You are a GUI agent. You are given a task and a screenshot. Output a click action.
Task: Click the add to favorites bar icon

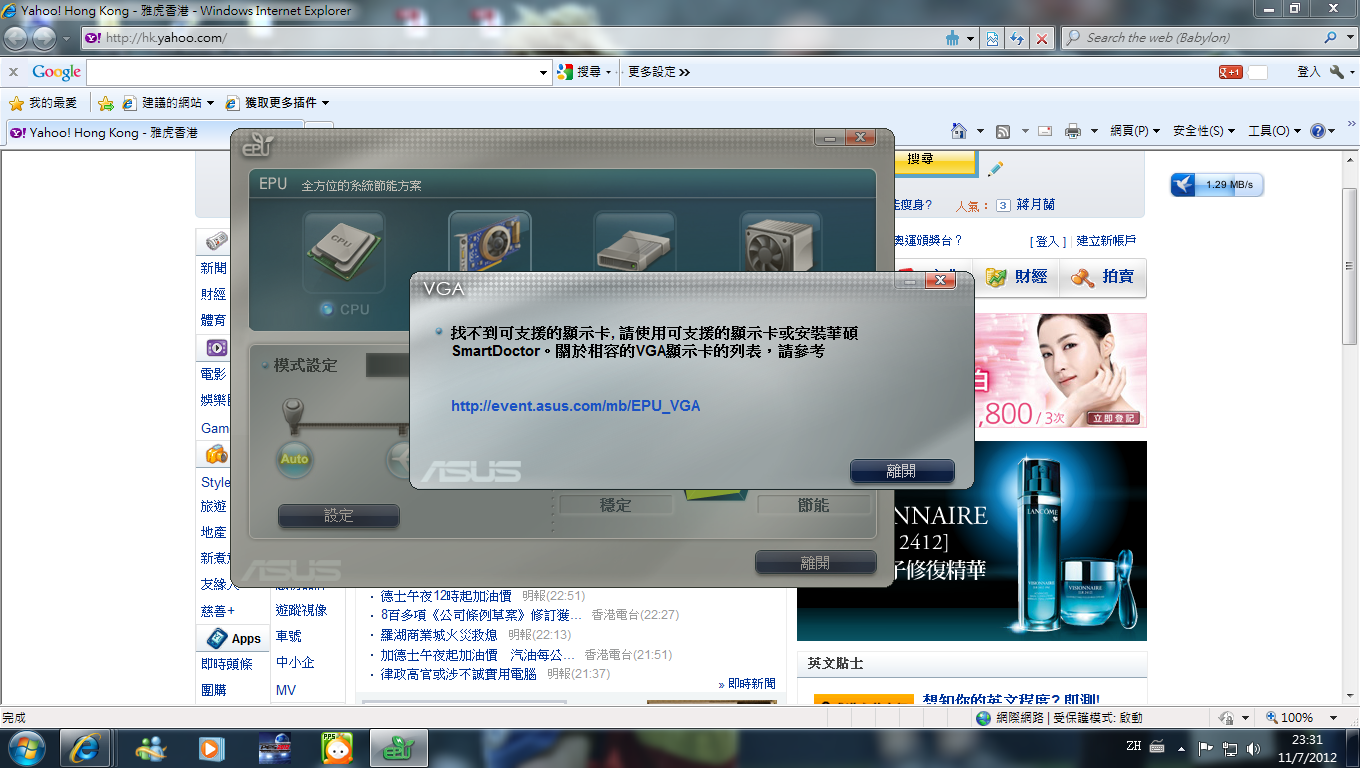pyautogui.click(x=106, y=103)
